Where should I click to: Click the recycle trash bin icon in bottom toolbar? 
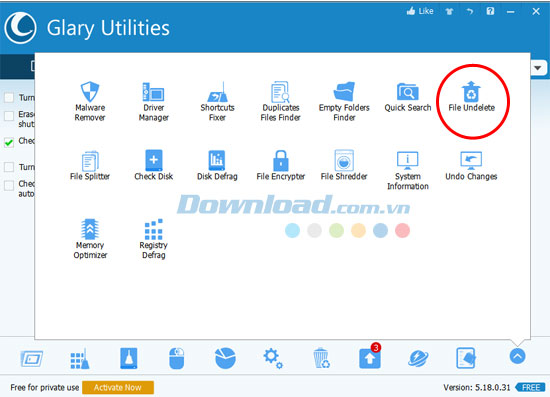pos(321,358)
